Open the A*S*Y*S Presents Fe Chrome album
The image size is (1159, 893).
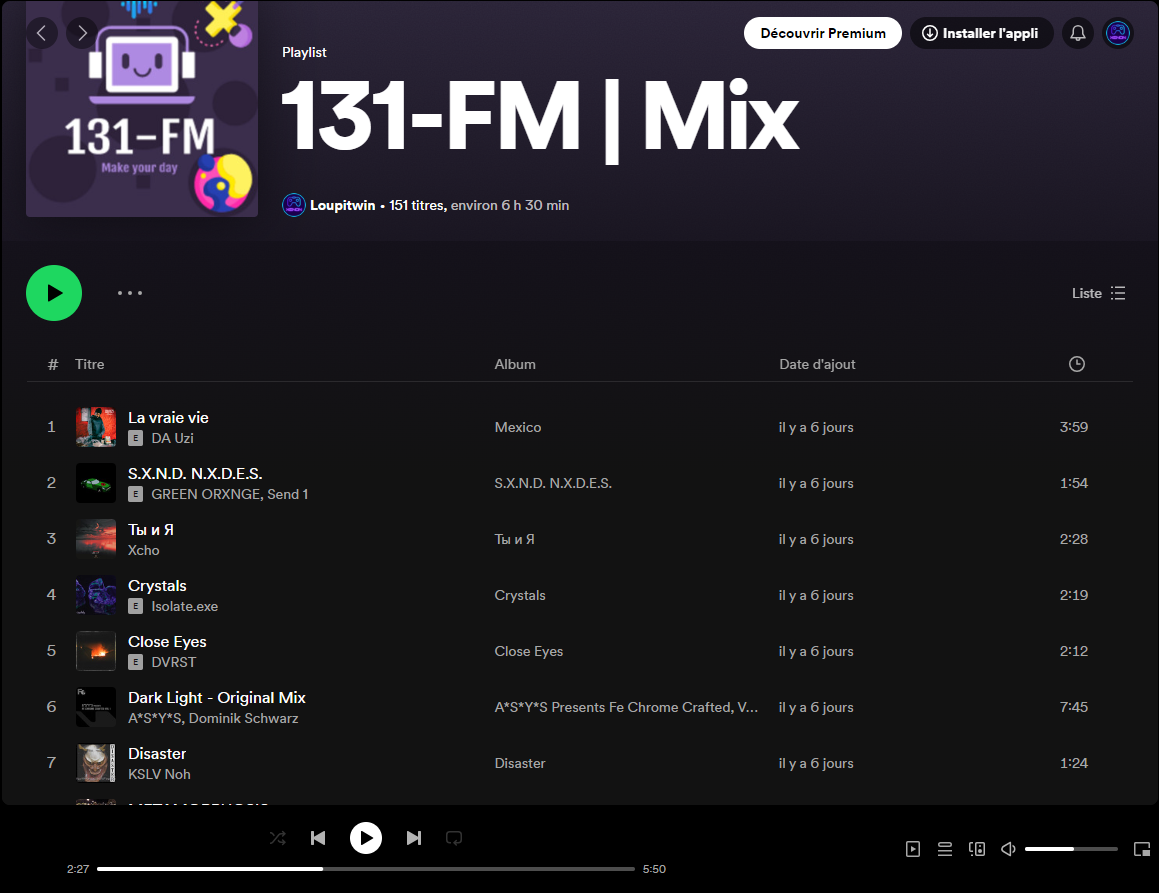[626, 707]
